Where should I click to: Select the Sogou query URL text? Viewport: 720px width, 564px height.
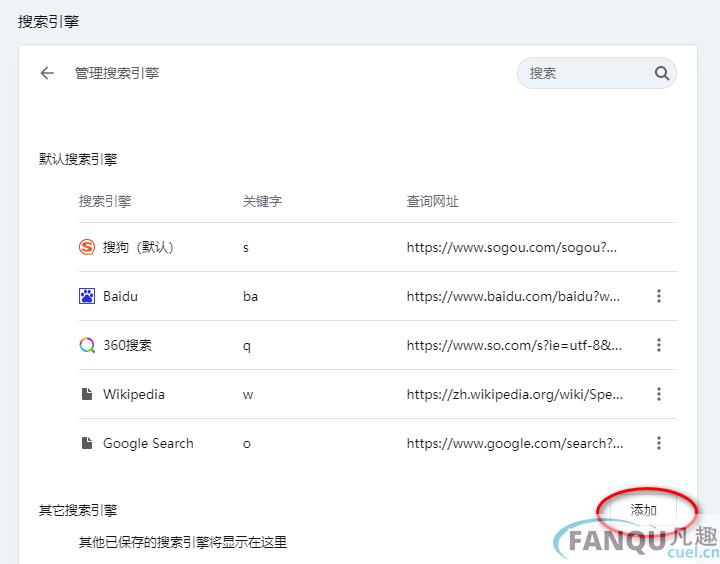click(512, 247)
